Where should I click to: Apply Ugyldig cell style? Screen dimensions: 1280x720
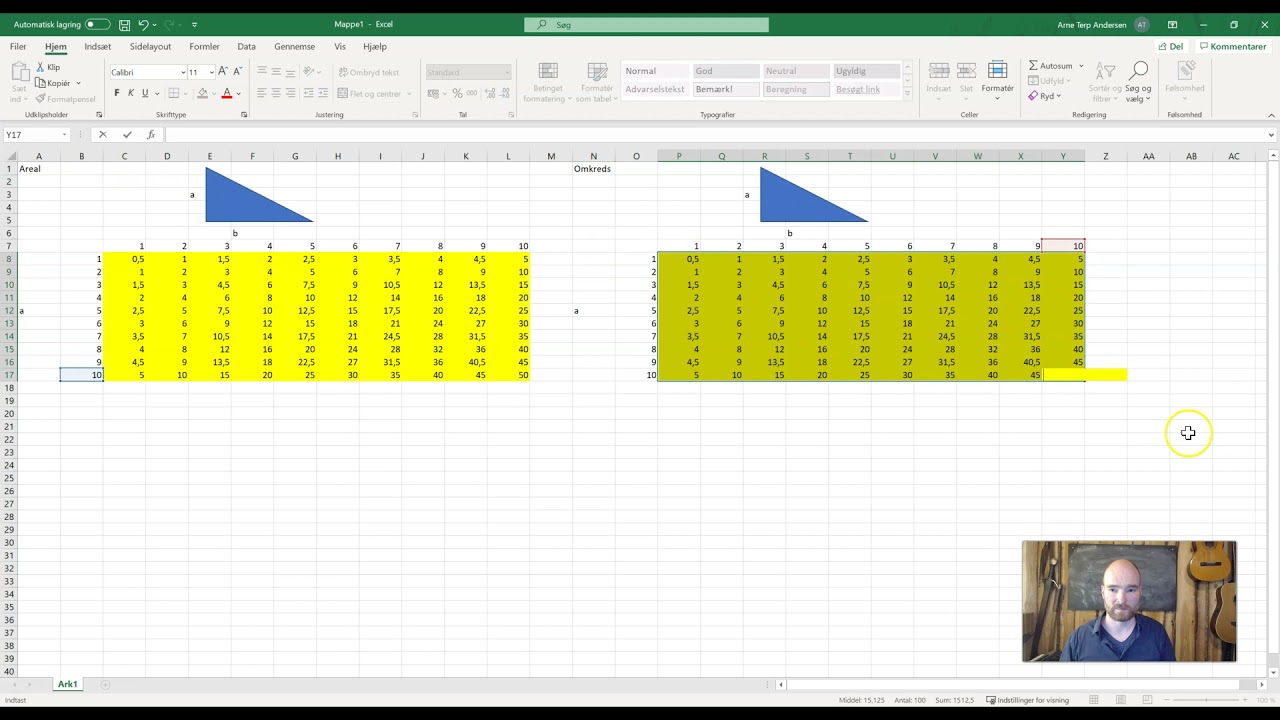866,71
